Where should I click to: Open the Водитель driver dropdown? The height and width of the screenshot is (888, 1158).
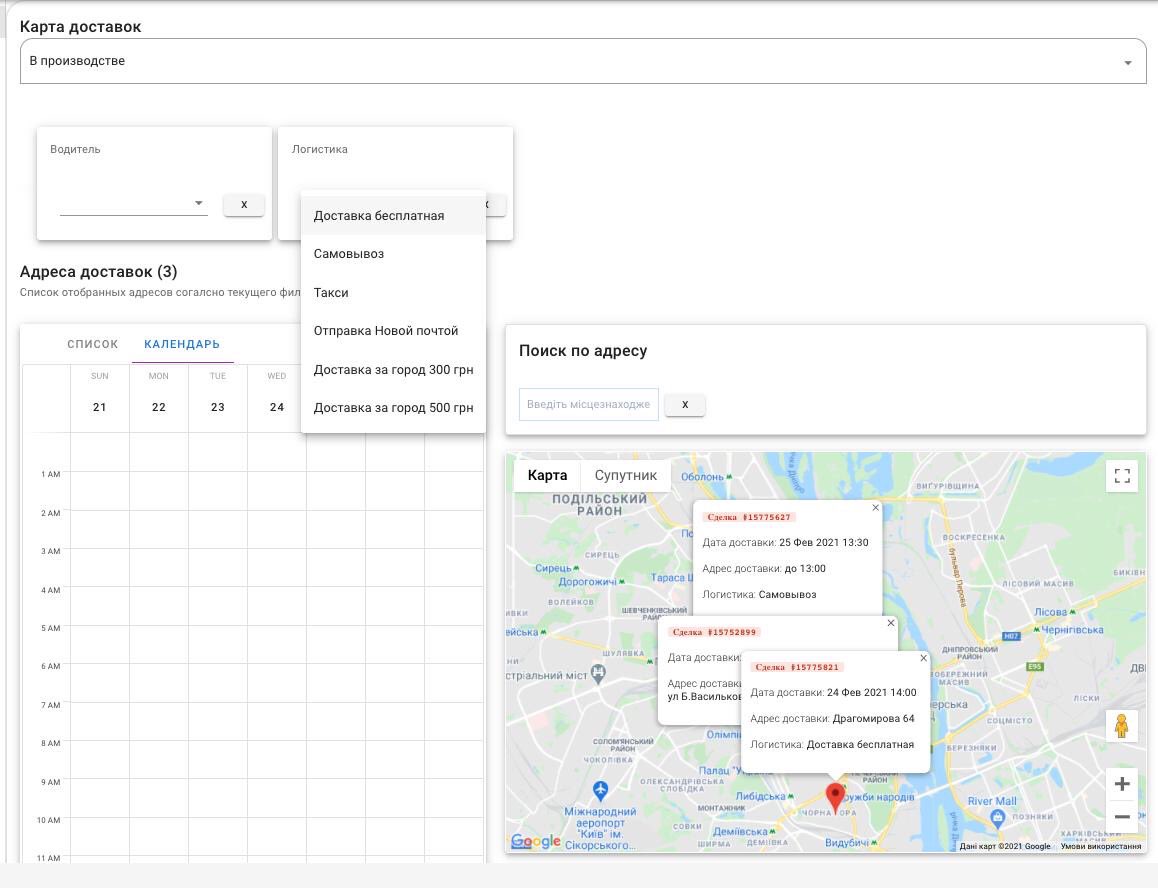[x=198, y=203]
